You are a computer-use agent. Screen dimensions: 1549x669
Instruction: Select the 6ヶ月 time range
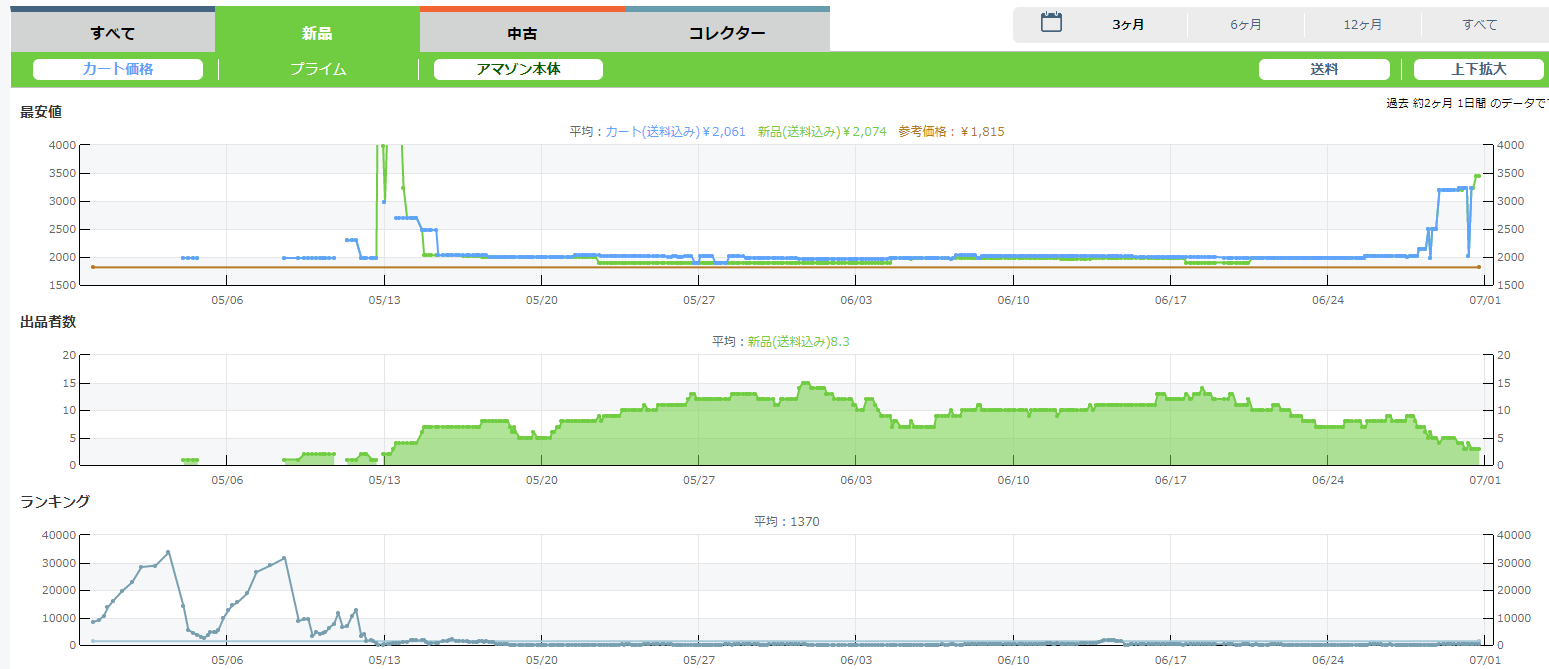(x=1246, y=25)
